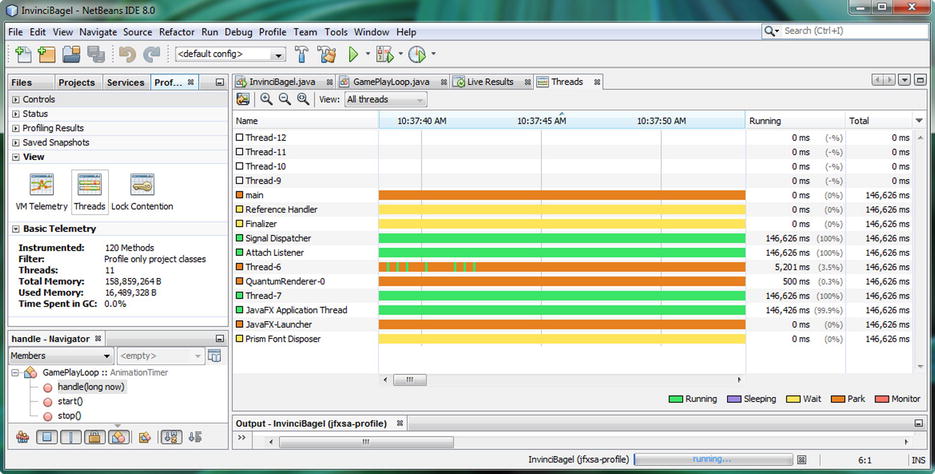Open the default config dropdown
Image resolution: width=935 pixels, height=474 pixels.
[230, 54]
